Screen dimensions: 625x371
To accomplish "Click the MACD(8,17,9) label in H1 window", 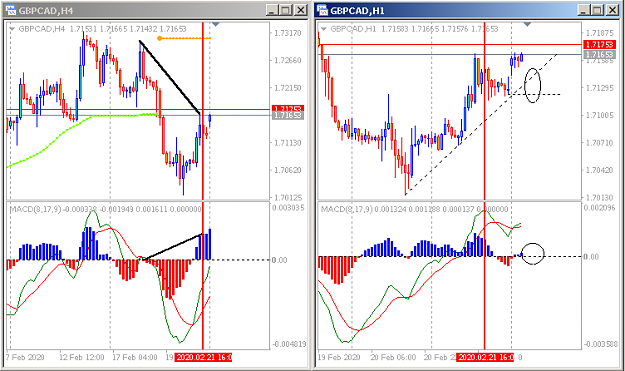I will pyautogui.click(x=347, y=209).
